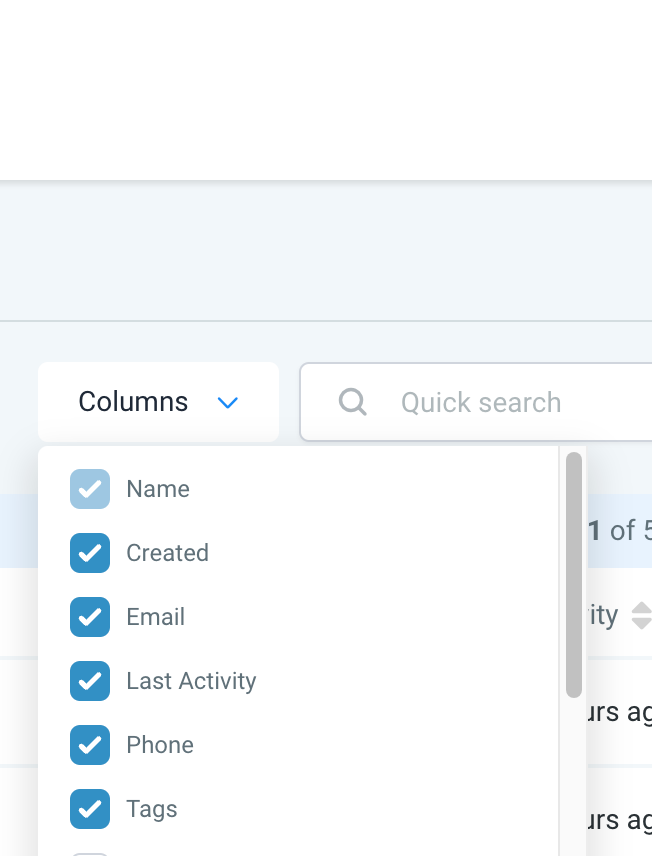Click the Name option label in list
The height and width of the screenshot is (856, 652).
158,489
